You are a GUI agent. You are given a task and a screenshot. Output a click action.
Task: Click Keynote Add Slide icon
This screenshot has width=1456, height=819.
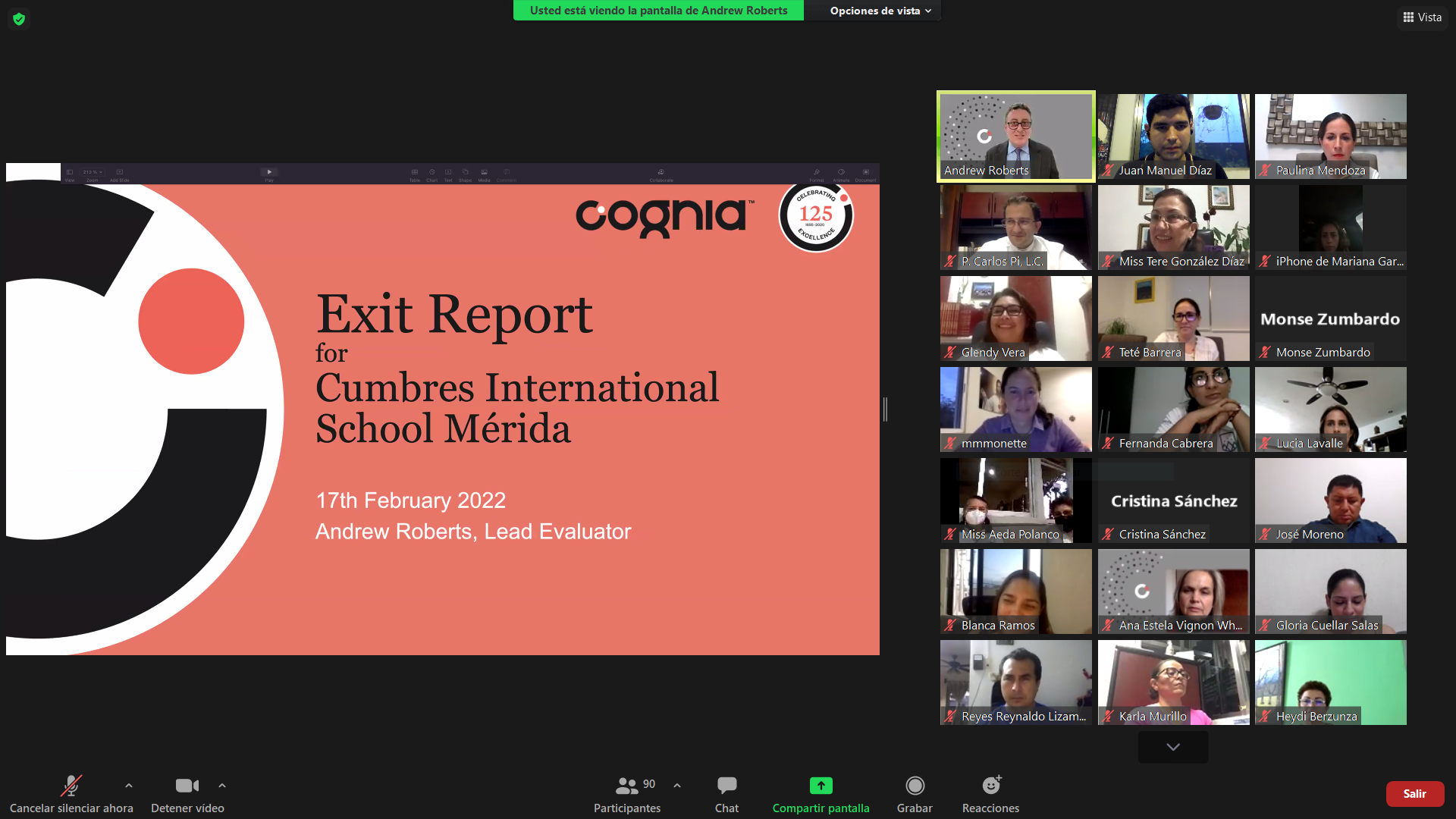[x=120, y=173]
